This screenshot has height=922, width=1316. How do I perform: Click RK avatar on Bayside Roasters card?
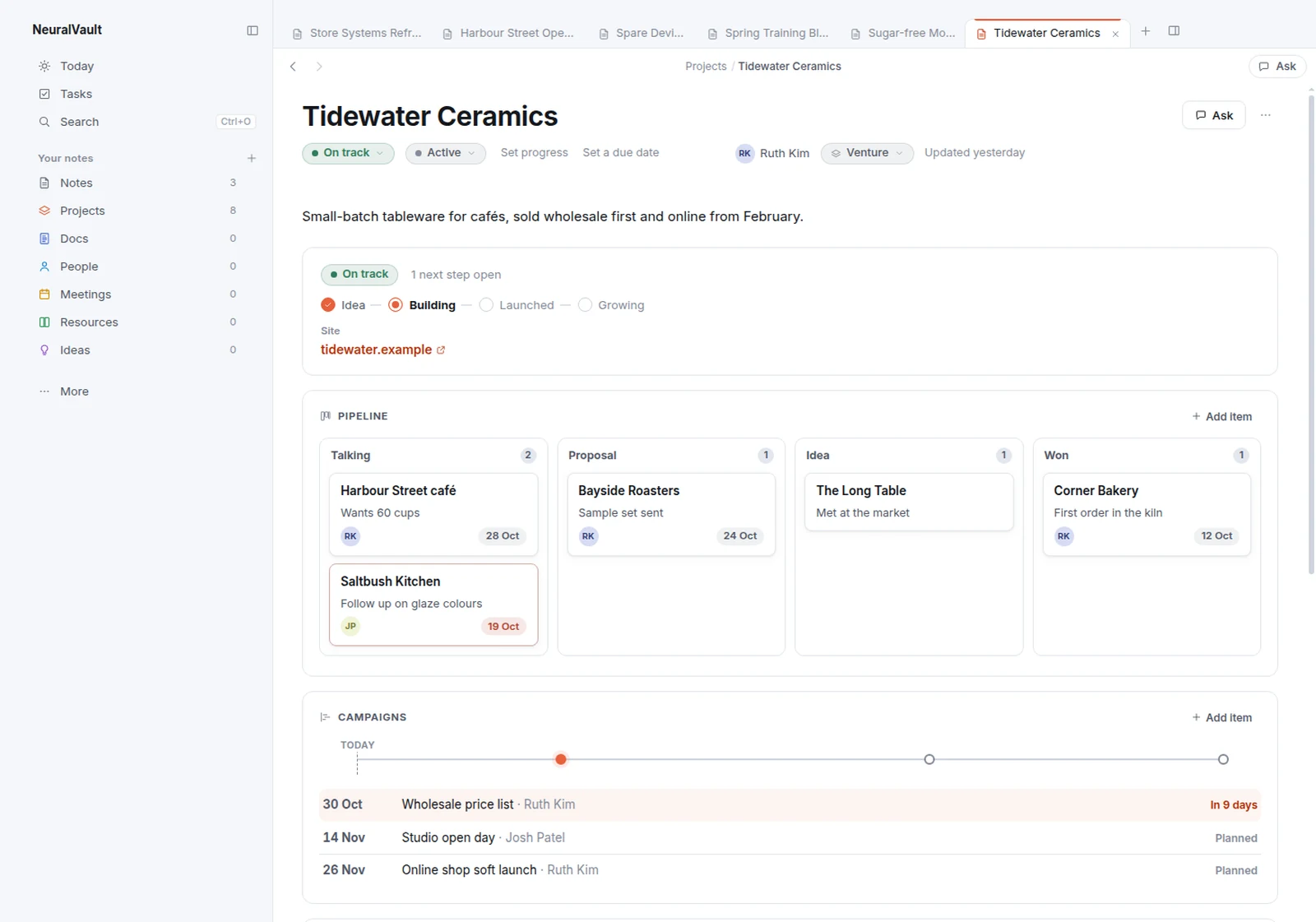[x=588, y=536]
